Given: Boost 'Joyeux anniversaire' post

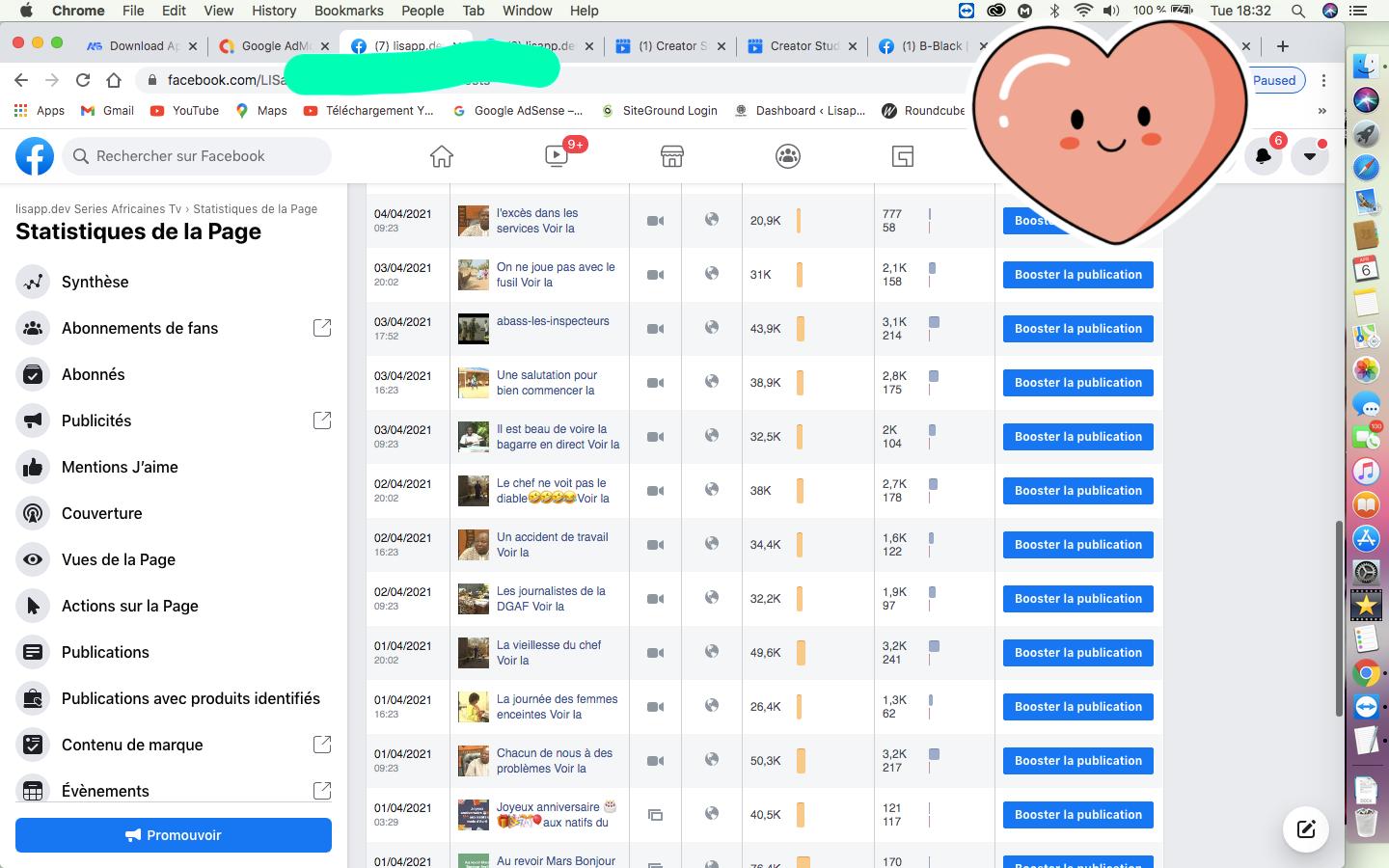Looking at the screenshot, I should 1077,815.
